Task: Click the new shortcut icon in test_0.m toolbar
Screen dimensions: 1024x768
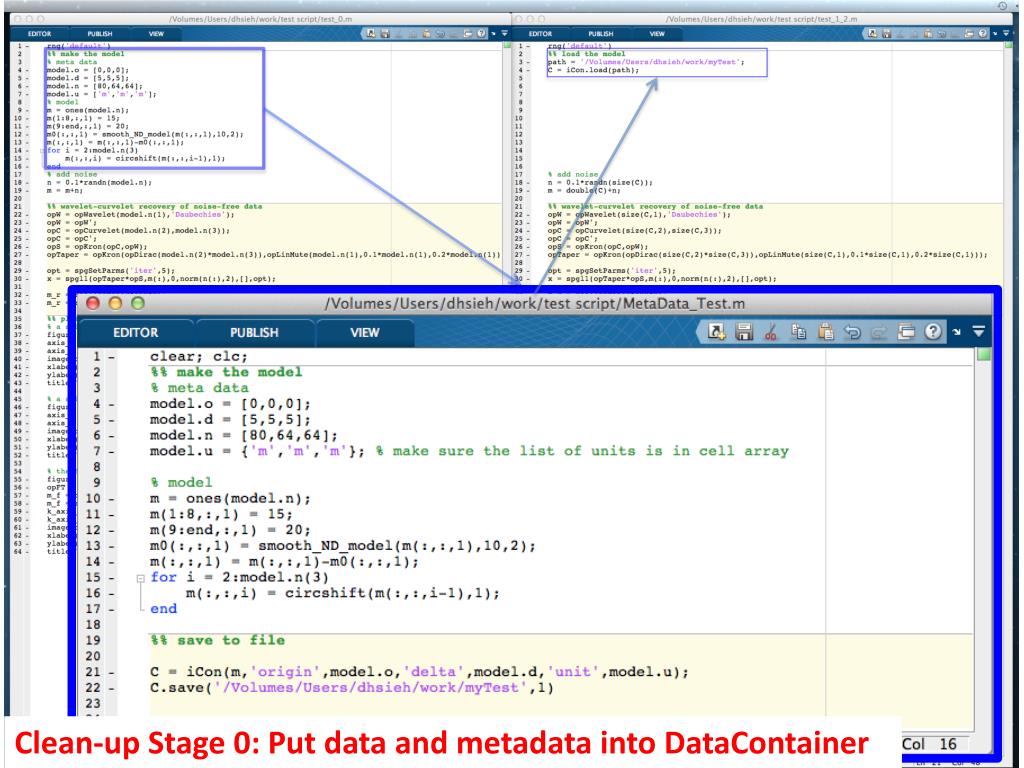Action: pyautogui.click(x=371, y=33)
